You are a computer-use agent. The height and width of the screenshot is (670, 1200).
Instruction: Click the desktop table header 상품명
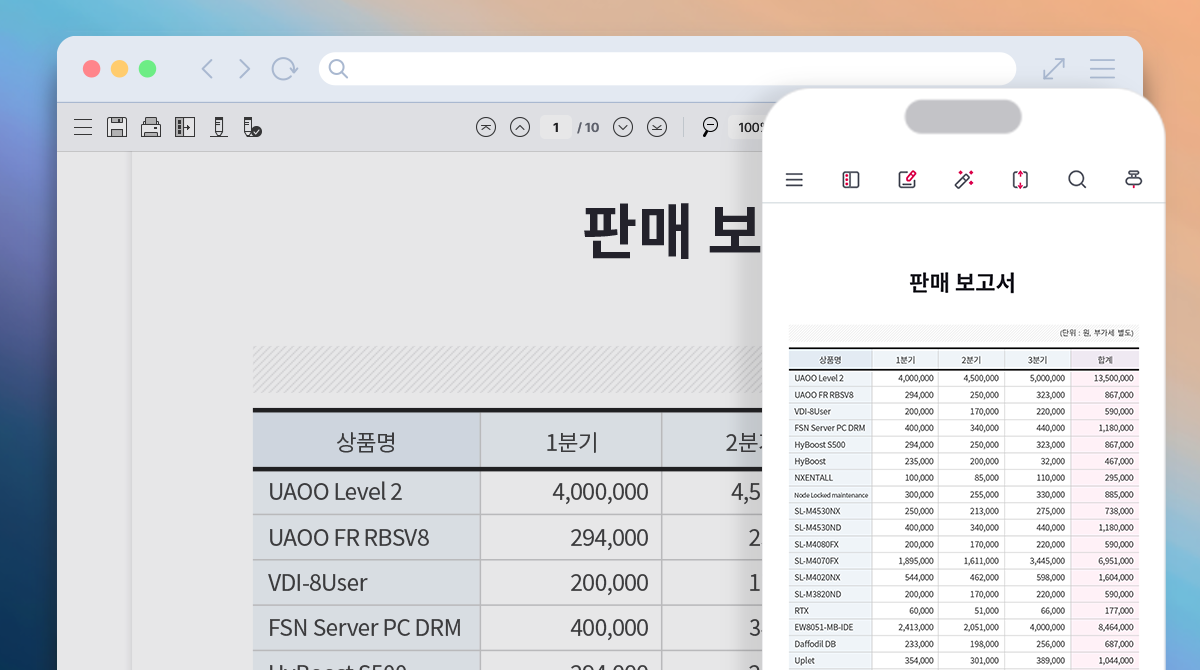click(366, 442)
